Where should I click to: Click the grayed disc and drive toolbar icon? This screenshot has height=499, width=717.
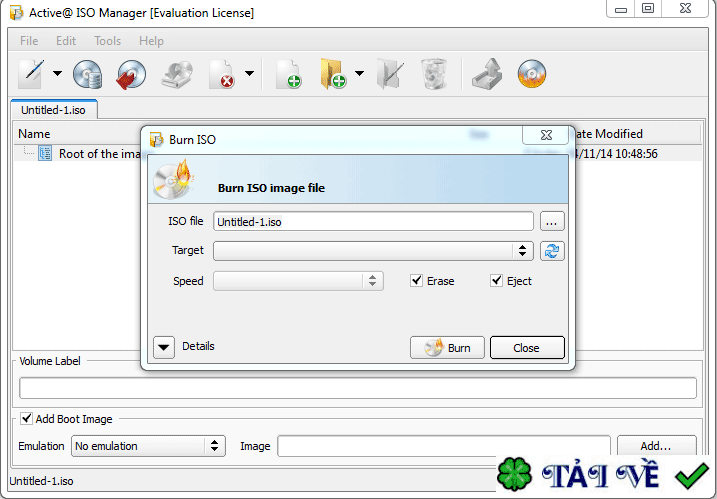[x=177, y=74]
